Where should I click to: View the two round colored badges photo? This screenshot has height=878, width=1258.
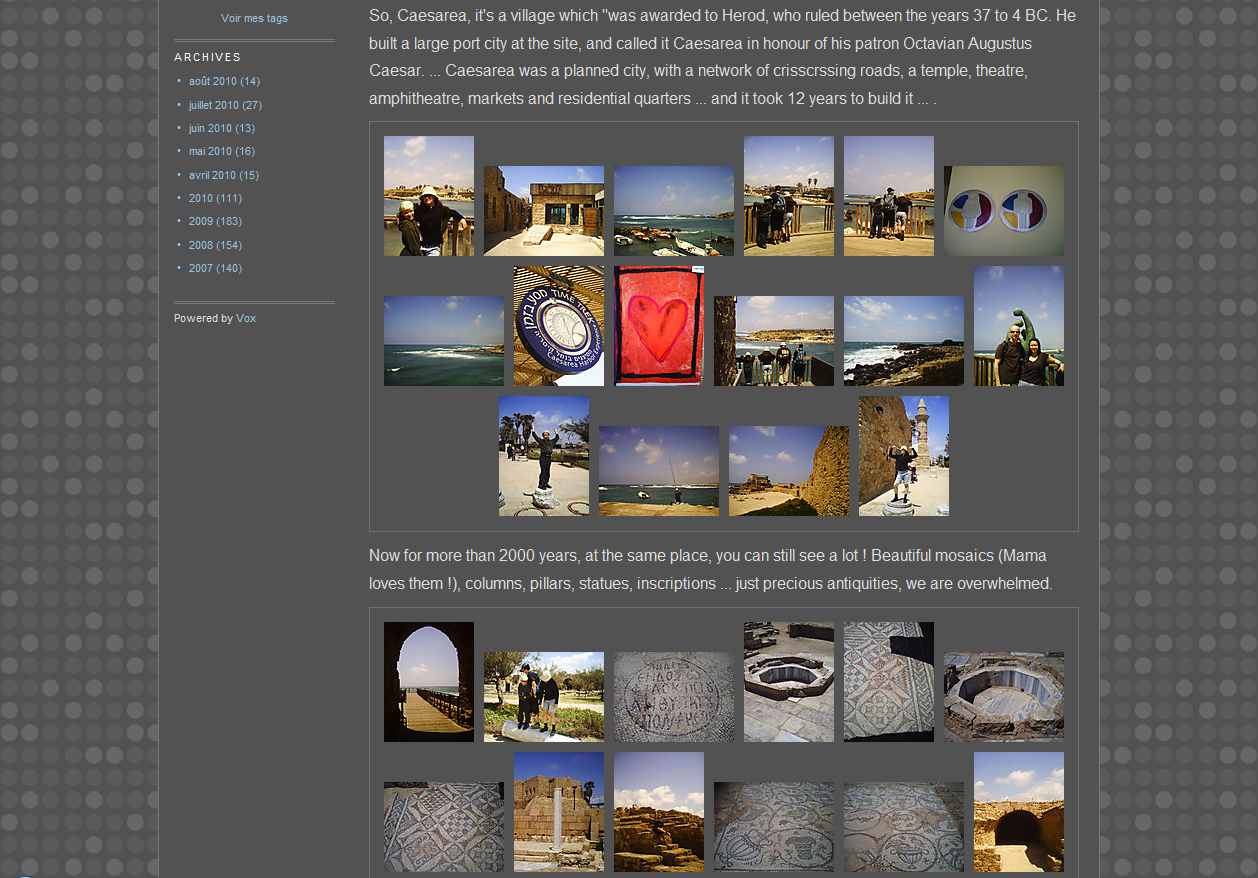click(1003, 211)
